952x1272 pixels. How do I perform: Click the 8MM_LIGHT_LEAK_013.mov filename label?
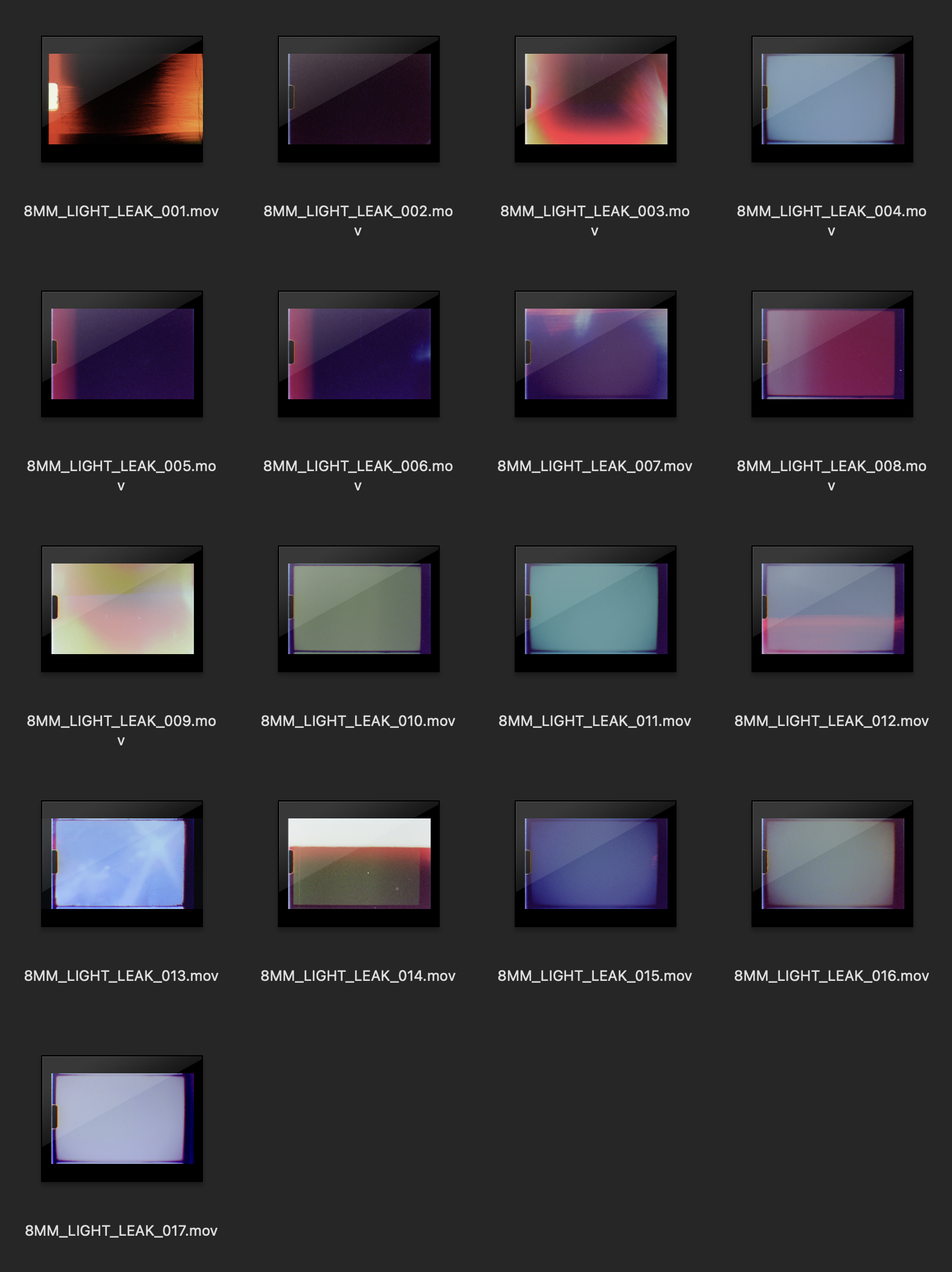pyautogui.click(x=121, y=976)
